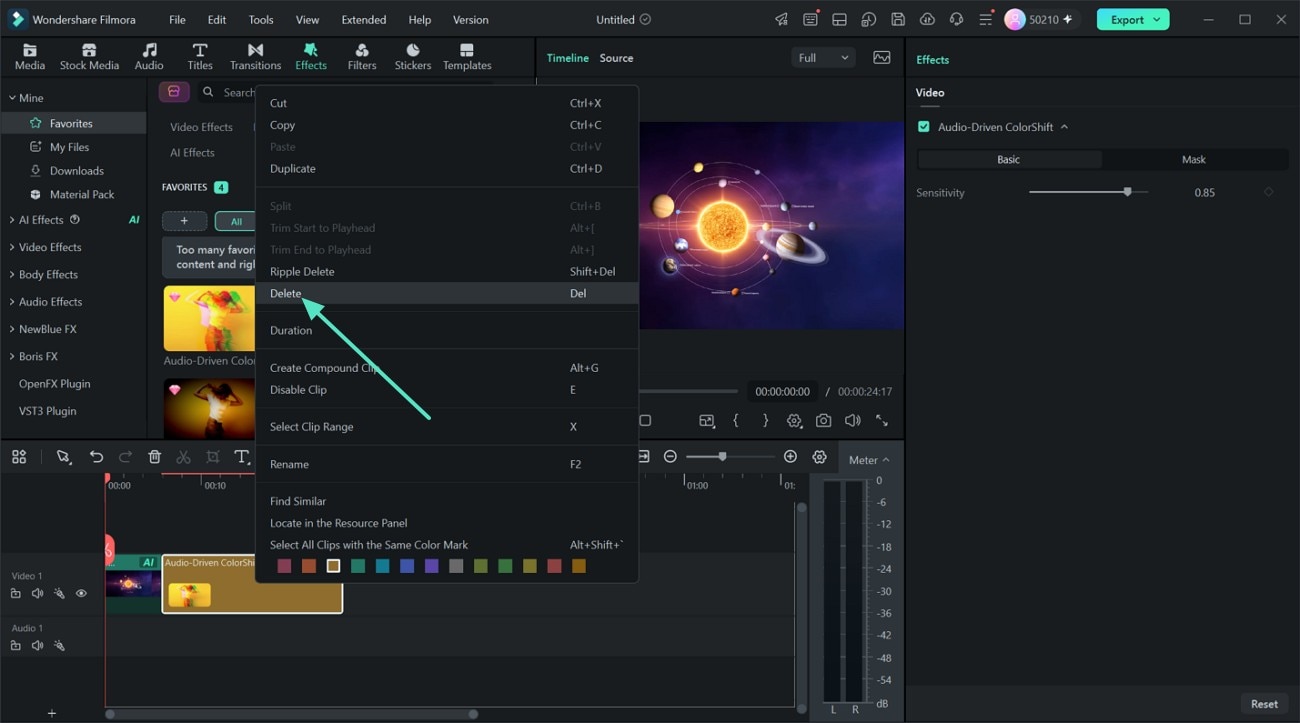
Task: Mute the Video 1 track
Action: point(37,594)
